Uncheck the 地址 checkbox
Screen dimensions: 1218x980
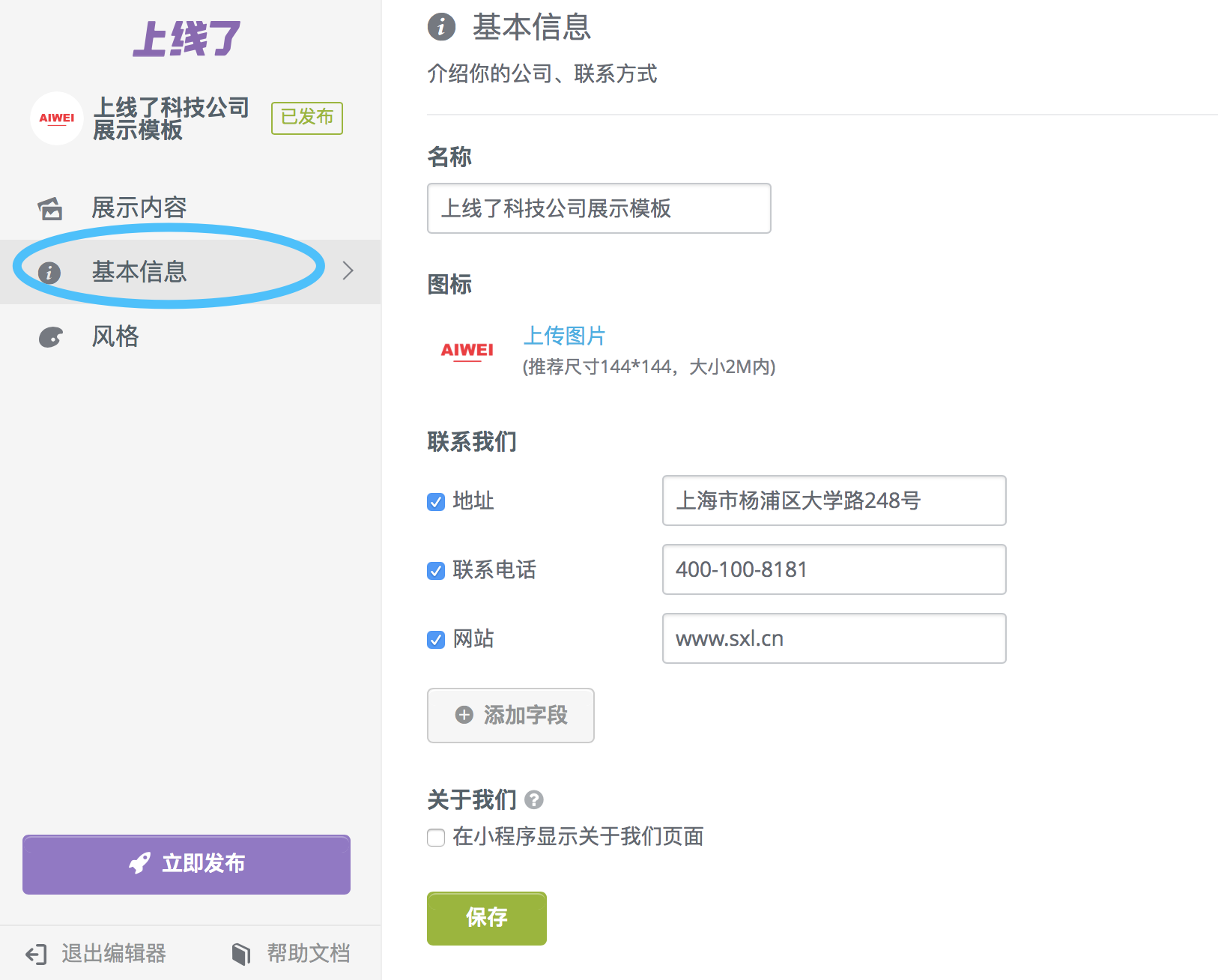coord(436,501)
